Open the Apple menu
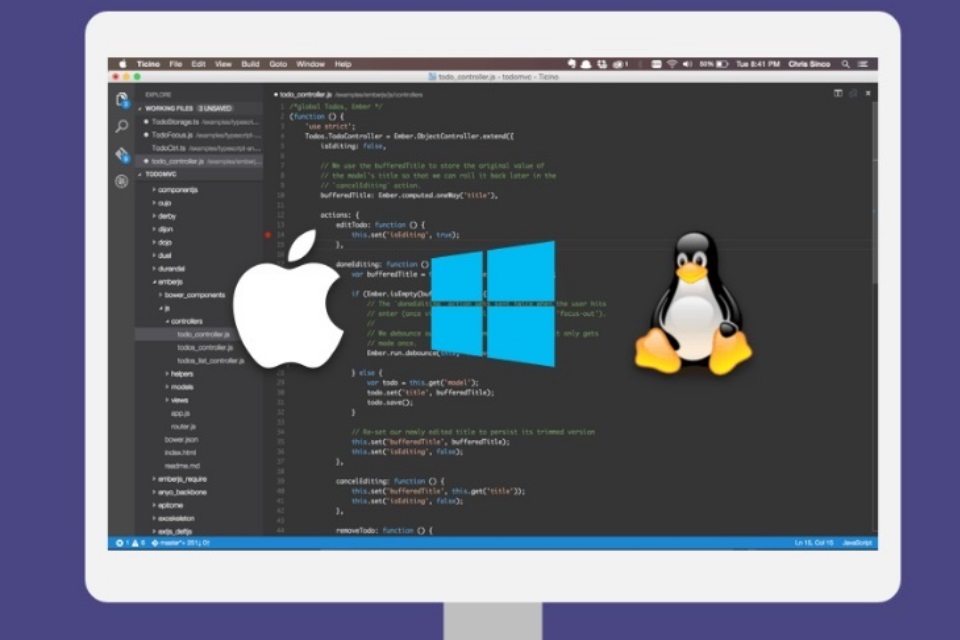 pos(122,64)
